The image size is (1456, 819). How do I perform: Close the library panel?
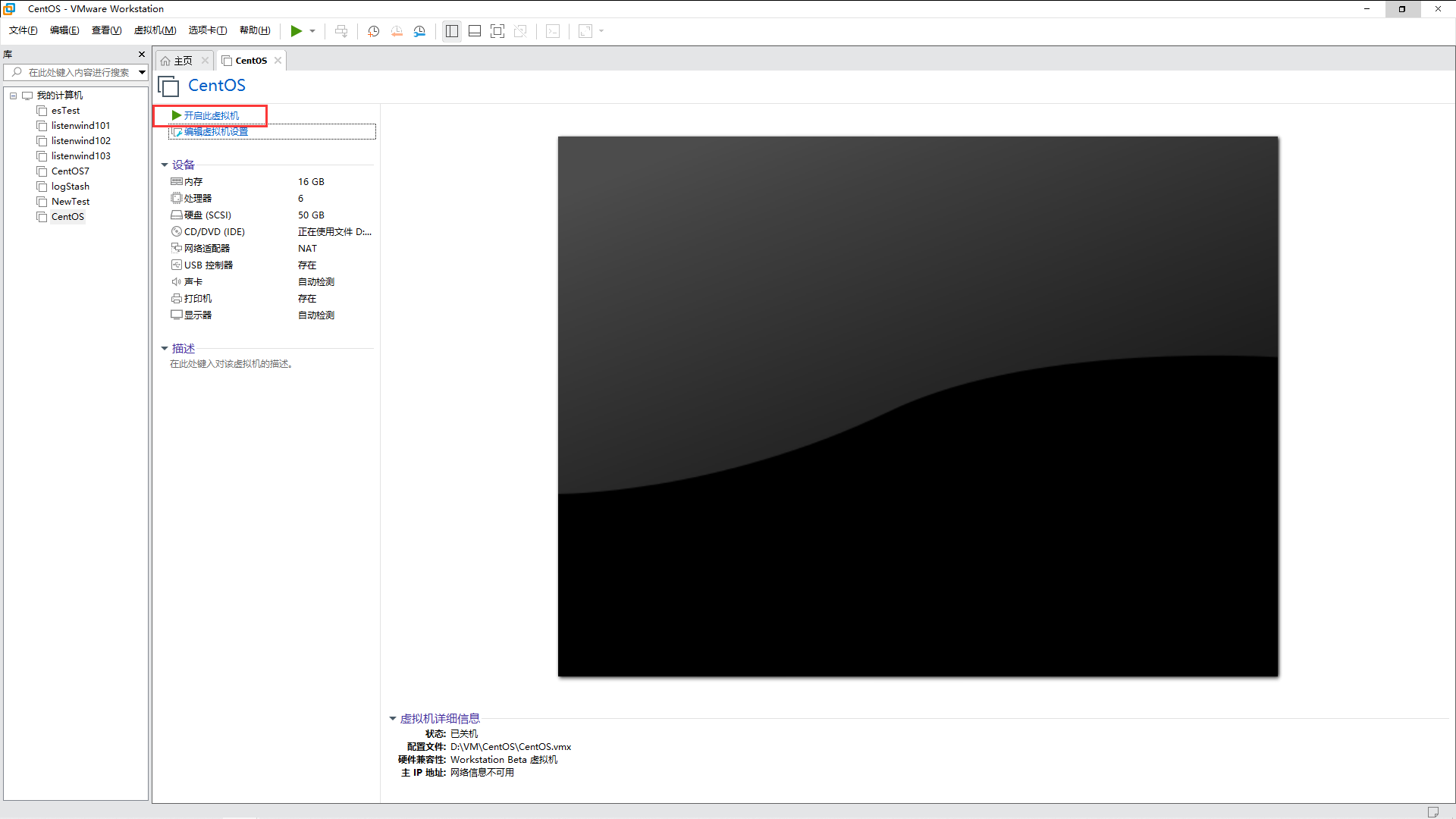click(141, 54)
